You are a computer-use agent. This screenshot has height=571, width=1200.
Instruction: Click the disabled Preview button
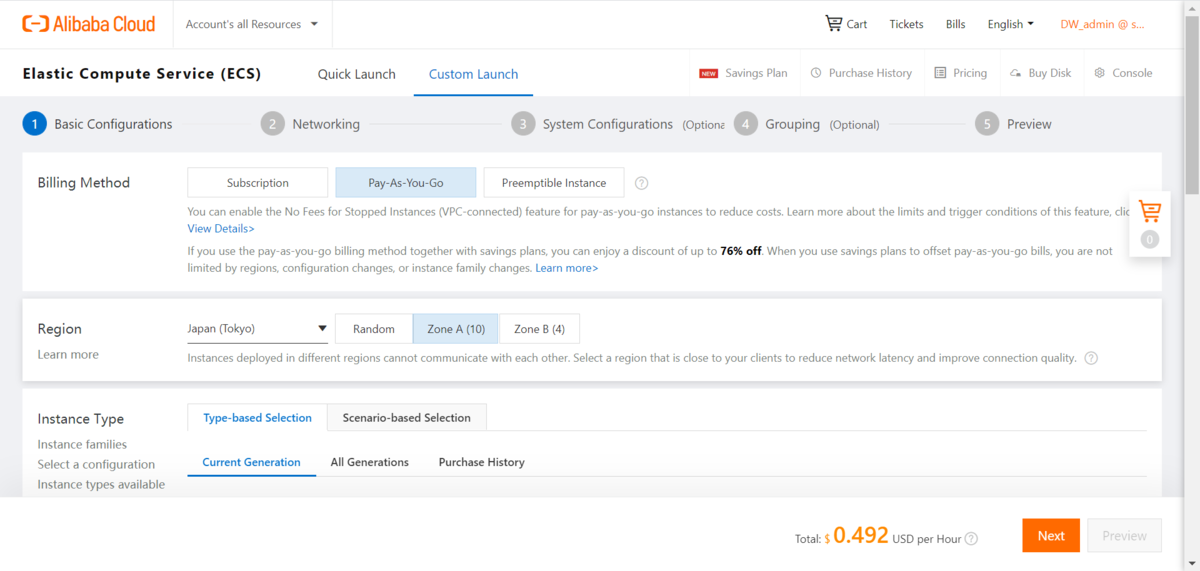pyautogui.click(x=1124, y=536)
